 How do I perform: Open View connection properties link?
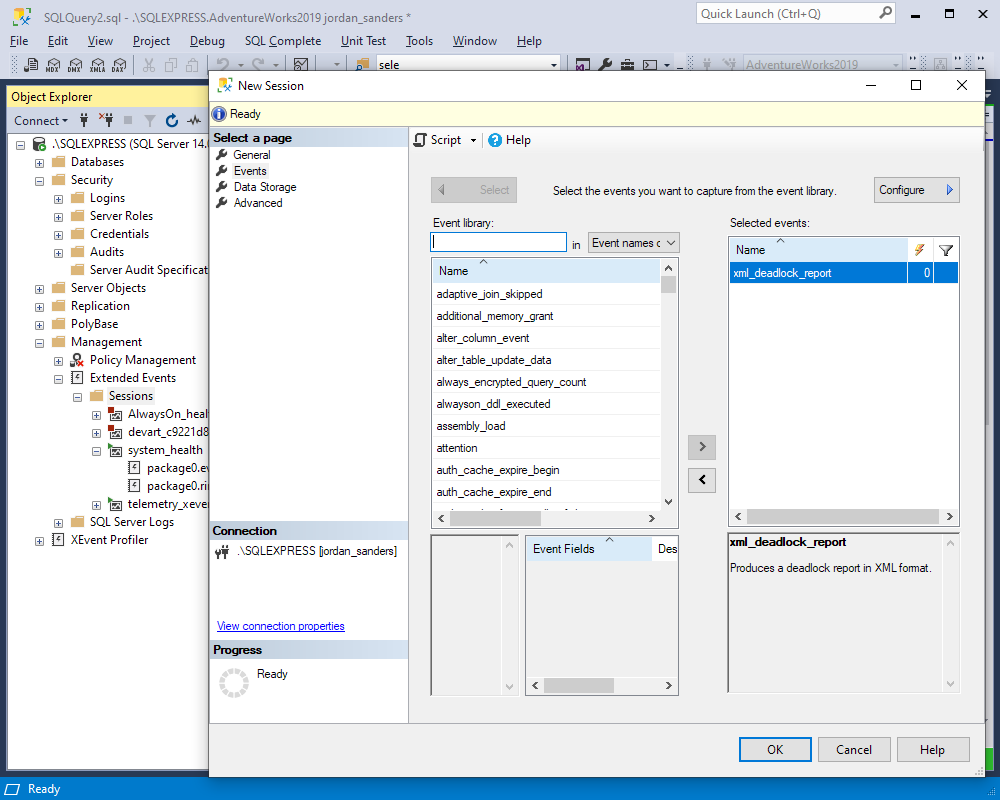[x=281, y=626]
